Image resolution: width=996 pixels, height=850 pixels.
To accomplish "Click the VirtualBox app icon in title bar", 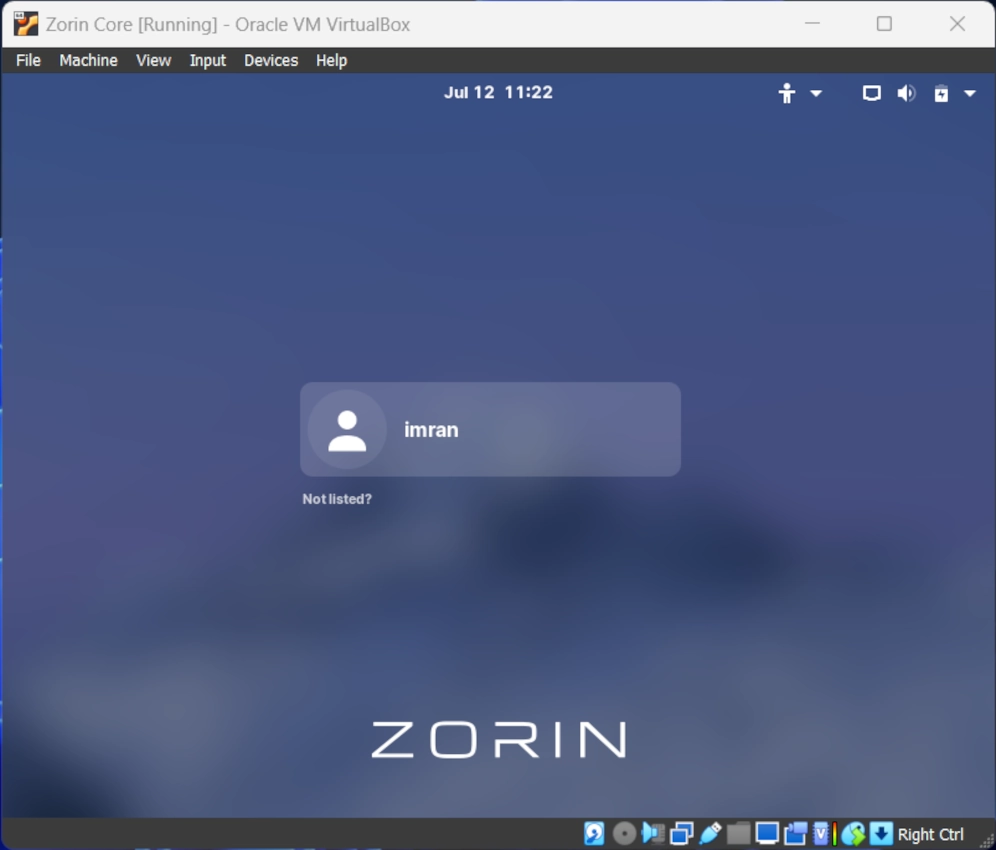I will (x=26, y=24).
